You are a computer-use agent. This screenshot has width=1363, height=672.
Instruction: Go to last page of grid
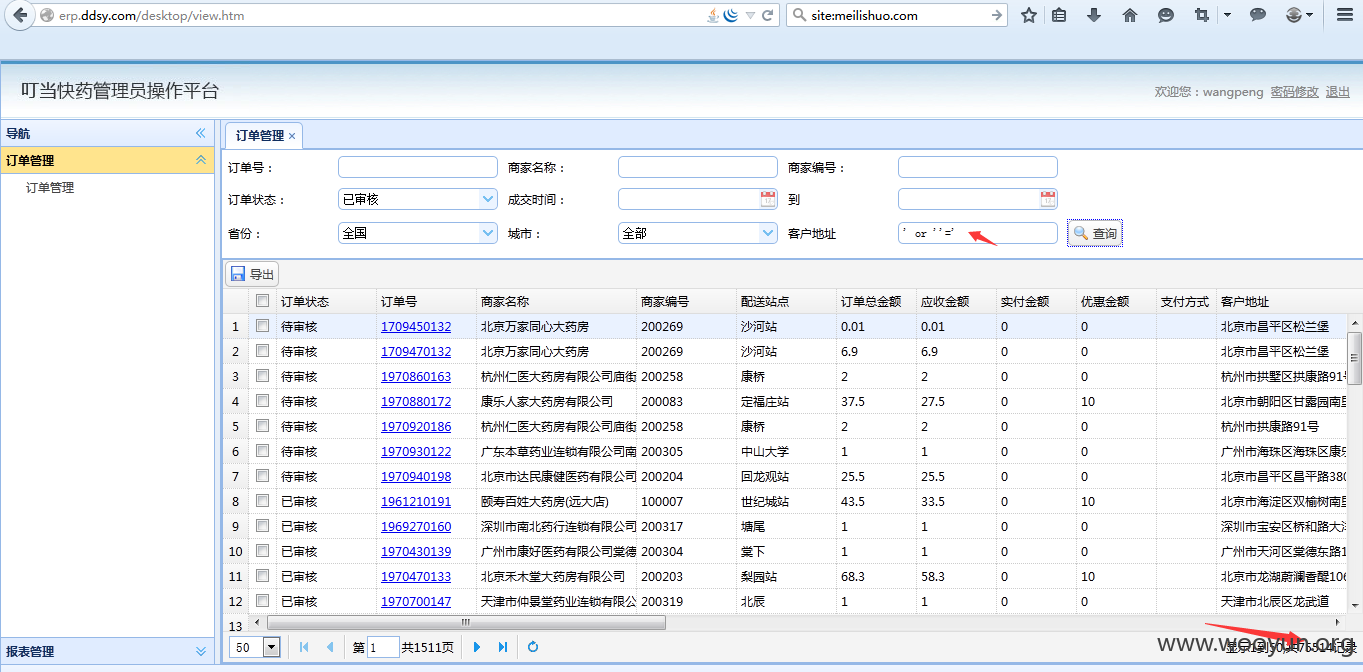[x=503, y=647]
